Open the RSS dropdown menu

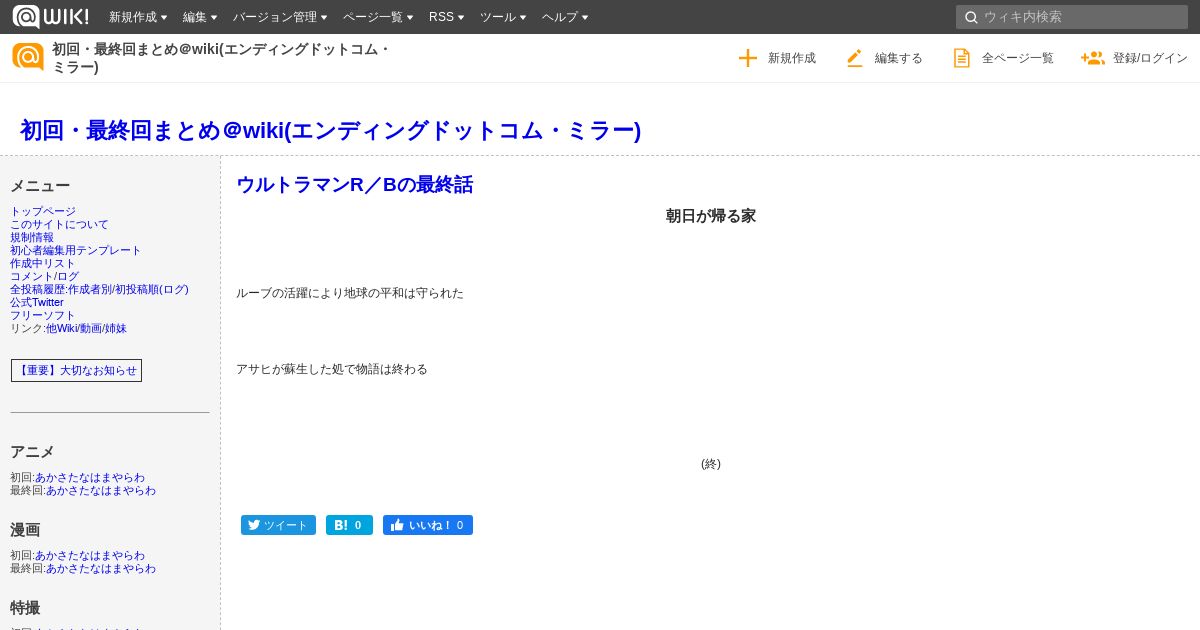click(x=447, y=17)
